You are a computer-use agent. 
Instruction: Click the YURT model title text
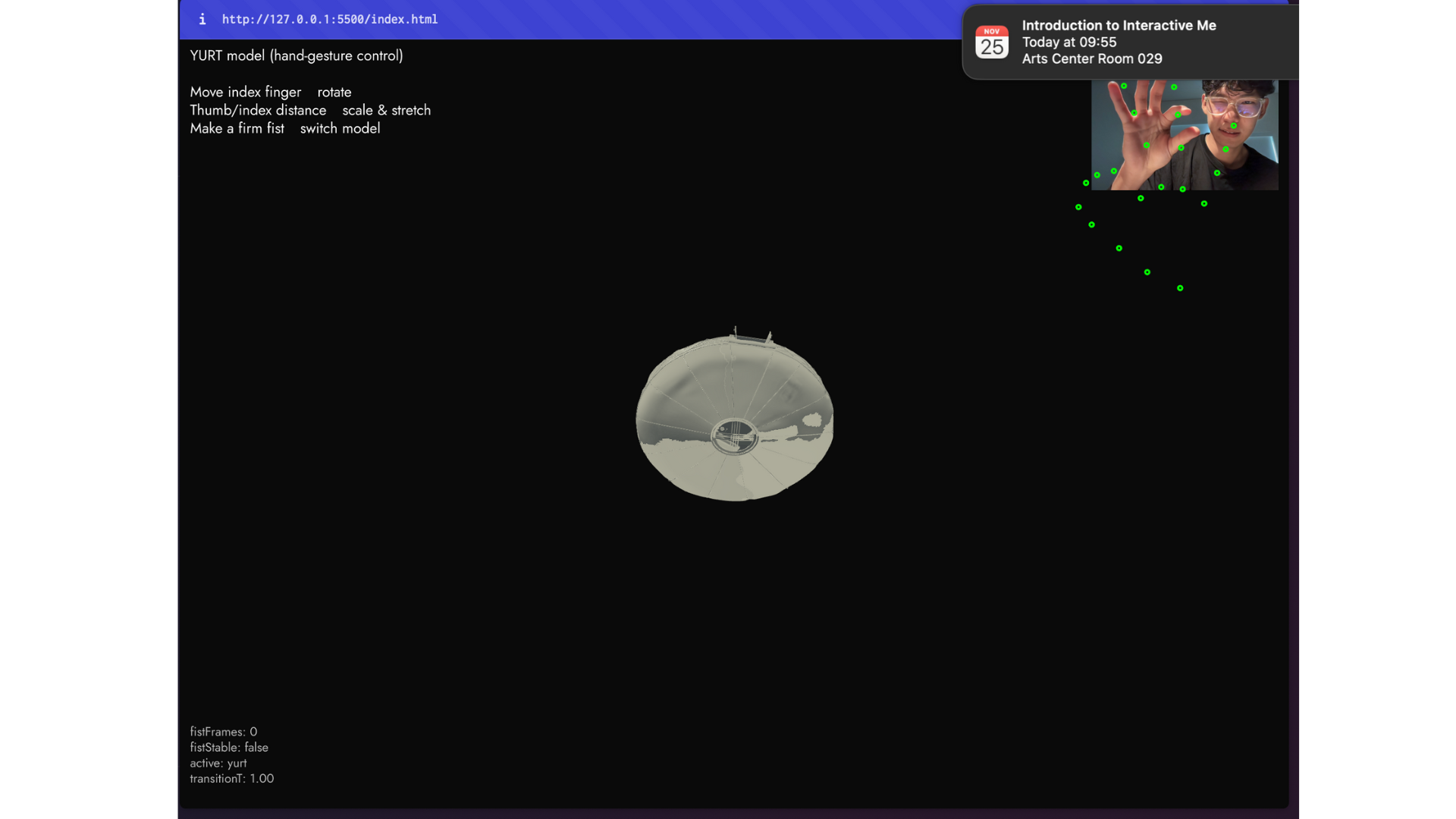point(296,56)
